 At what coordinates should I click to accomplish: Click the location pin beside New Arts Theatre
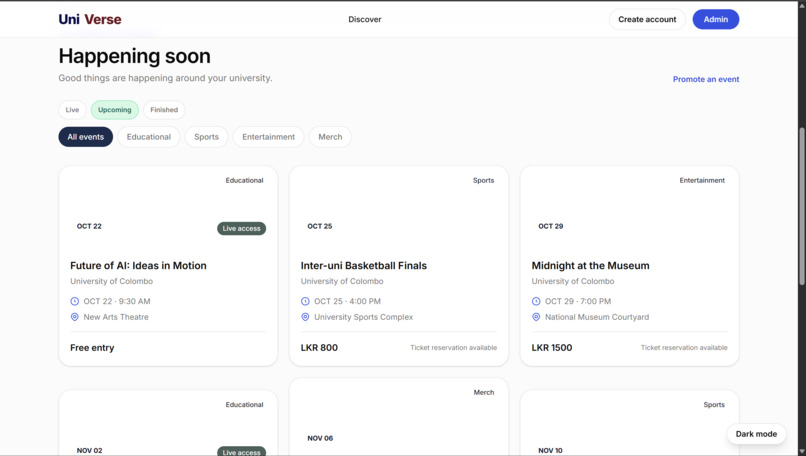click(x=75, y=317)
